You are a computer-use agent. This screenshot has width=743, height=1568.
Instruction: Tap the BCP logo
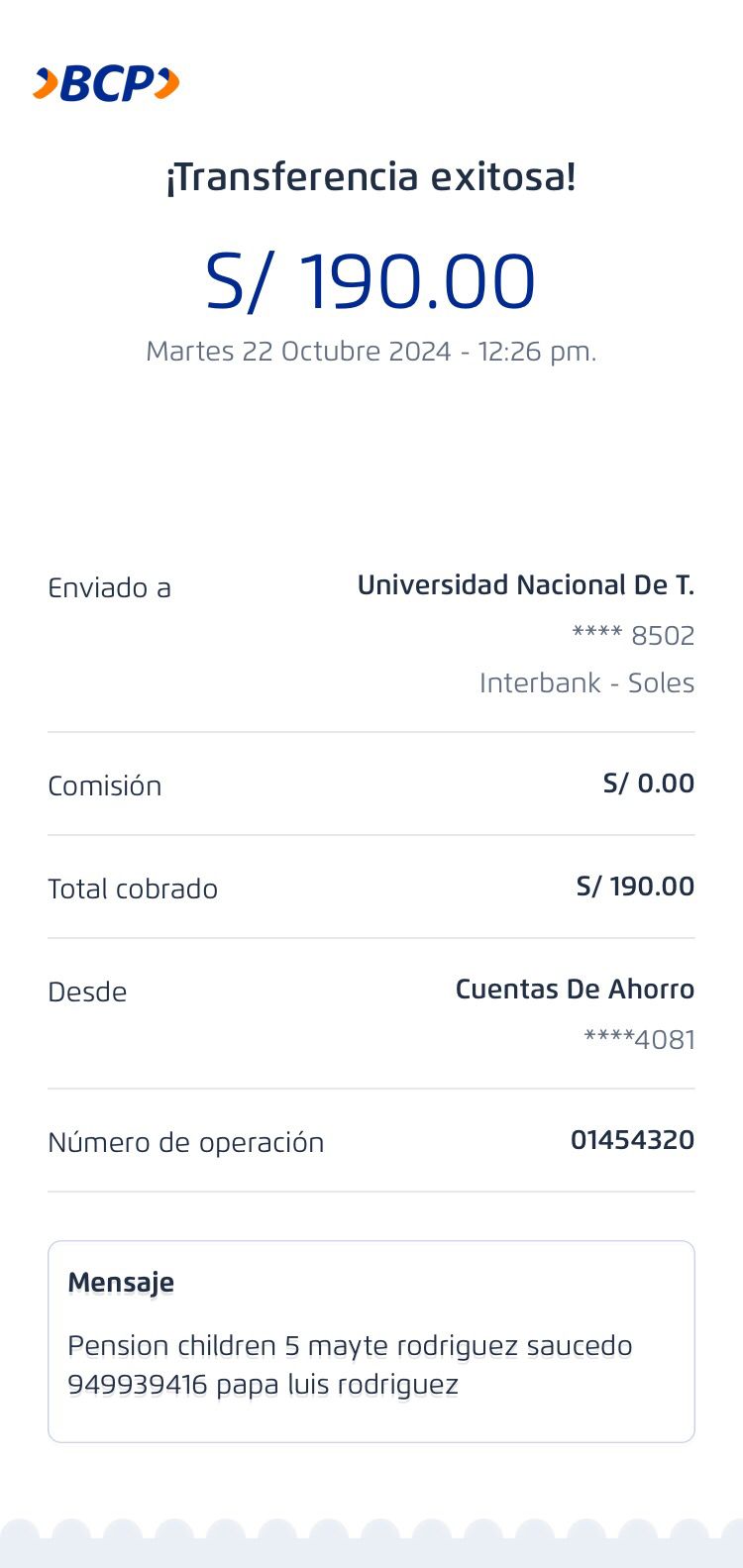click(x=106, y=84)
